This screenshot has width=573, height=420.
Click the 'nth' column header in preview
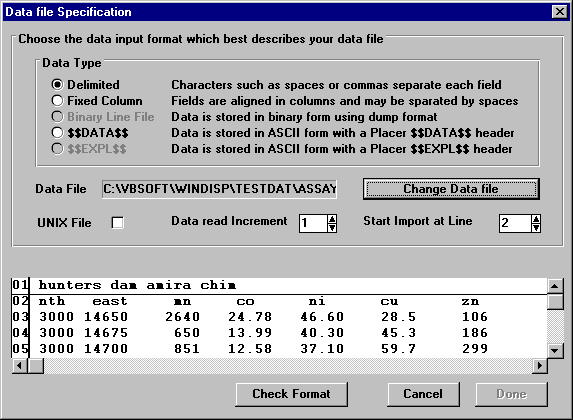coord(52,301)
